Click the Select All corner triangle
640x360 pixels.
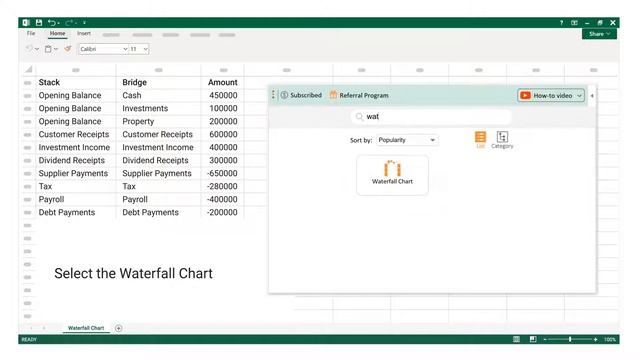[x=29, y=69]
